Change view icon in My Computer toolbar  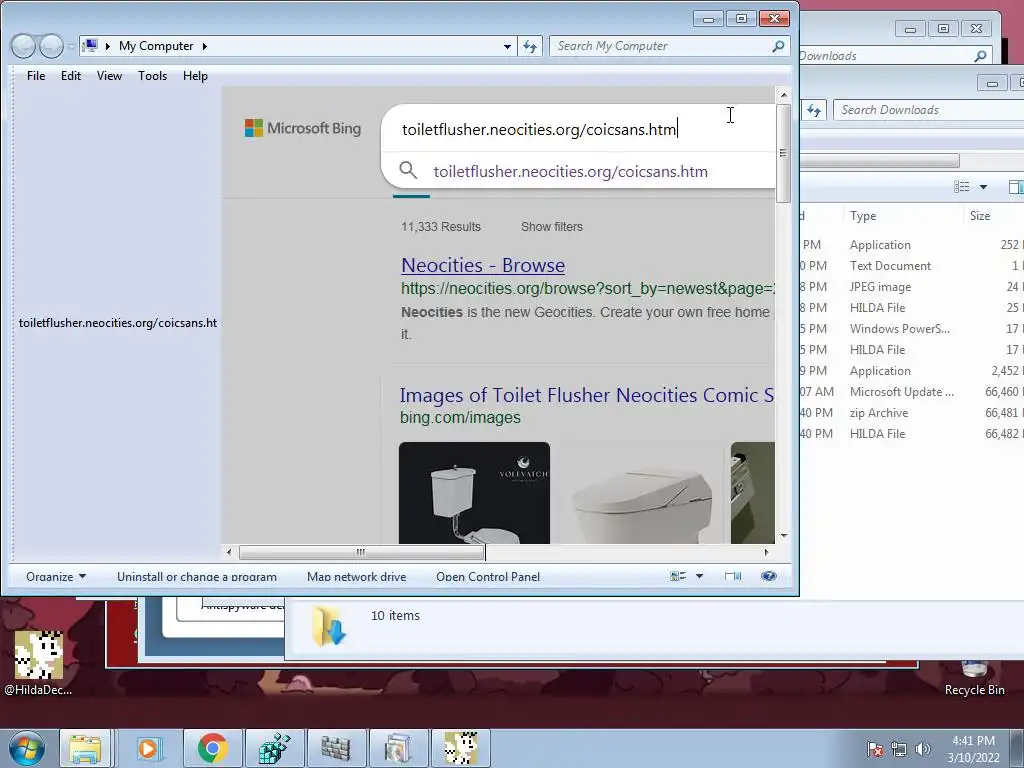point(678,576)
